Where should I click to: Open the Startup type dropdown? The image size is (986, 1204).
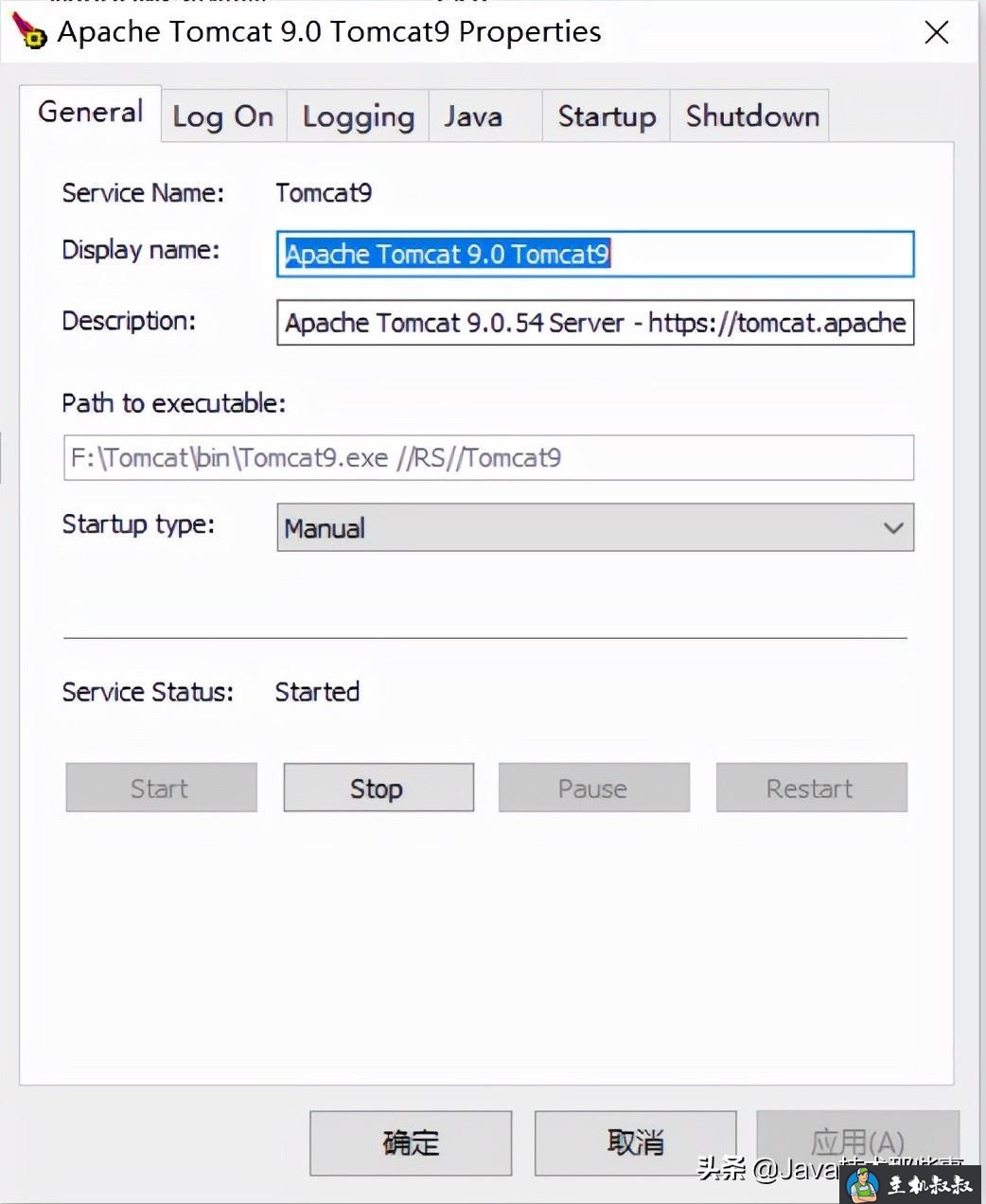pyautogui.click(x=595, y=527)
